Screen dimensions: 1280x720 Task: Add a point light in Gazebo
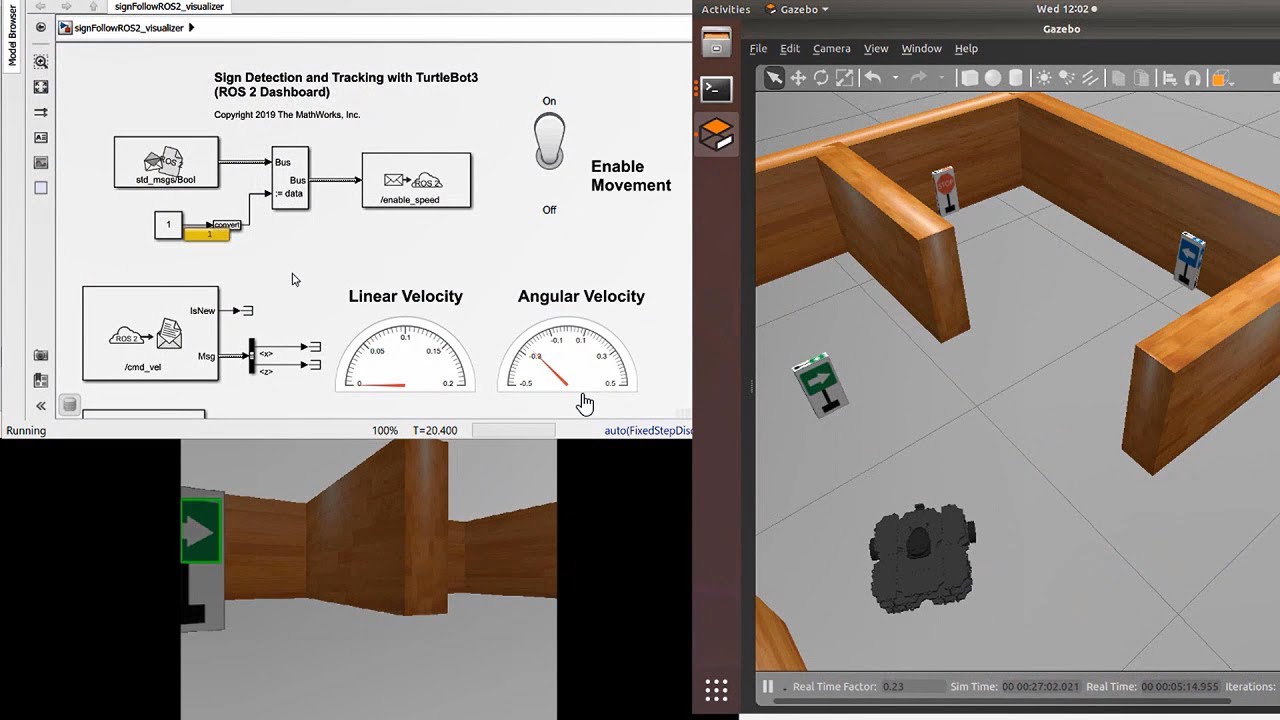pos(1044,78)
